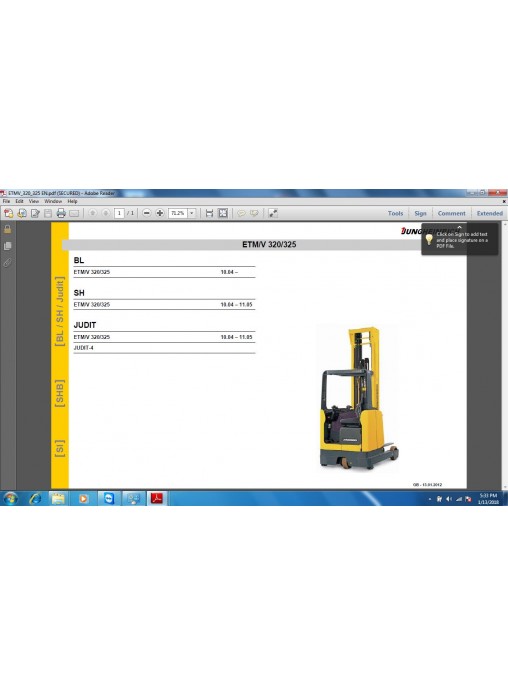Click the security lock icon in left panel
Screen dimensions: 508x696
[8, 229]
